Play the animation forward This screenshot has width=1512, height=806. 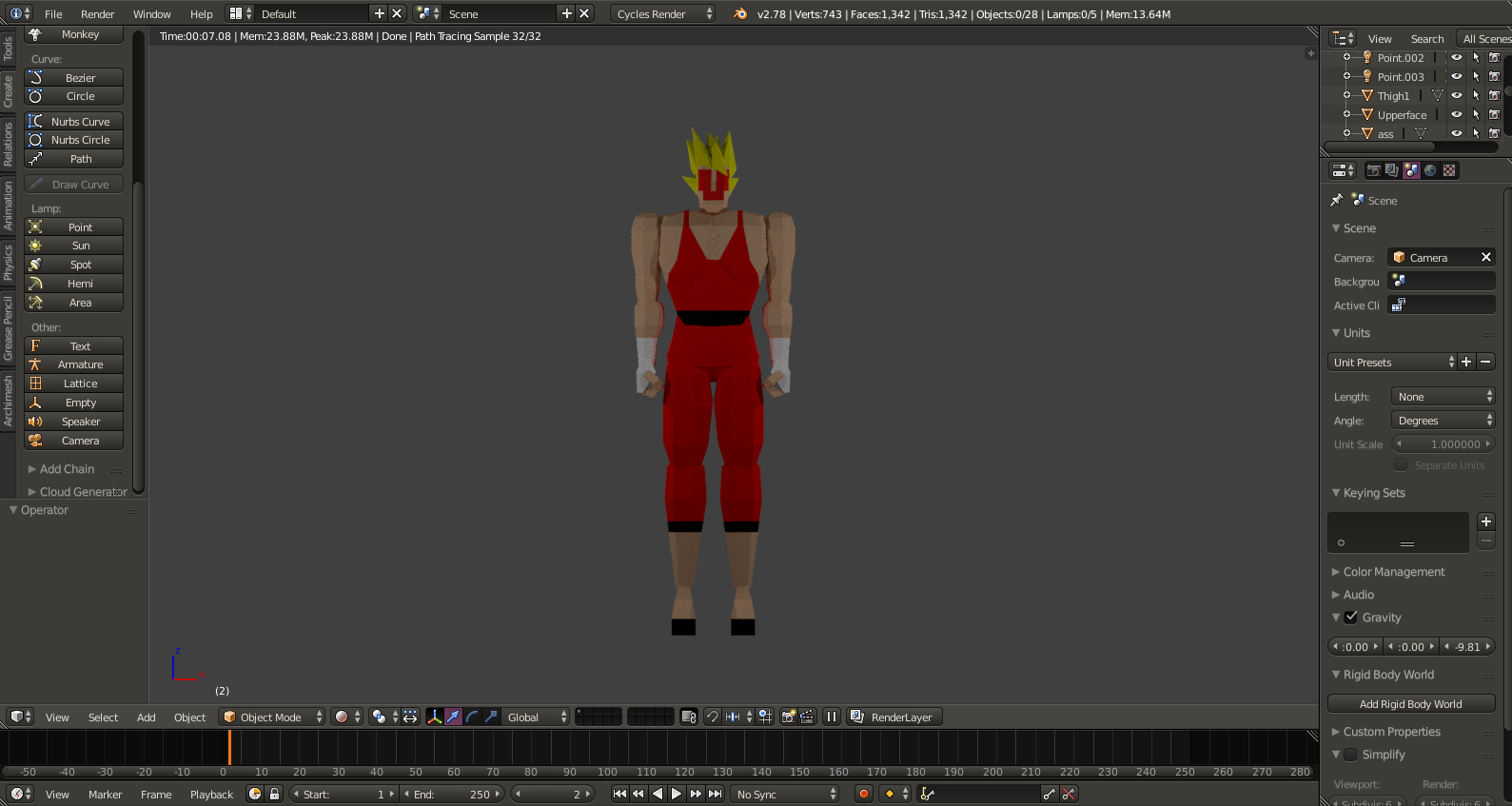point(677,794)
